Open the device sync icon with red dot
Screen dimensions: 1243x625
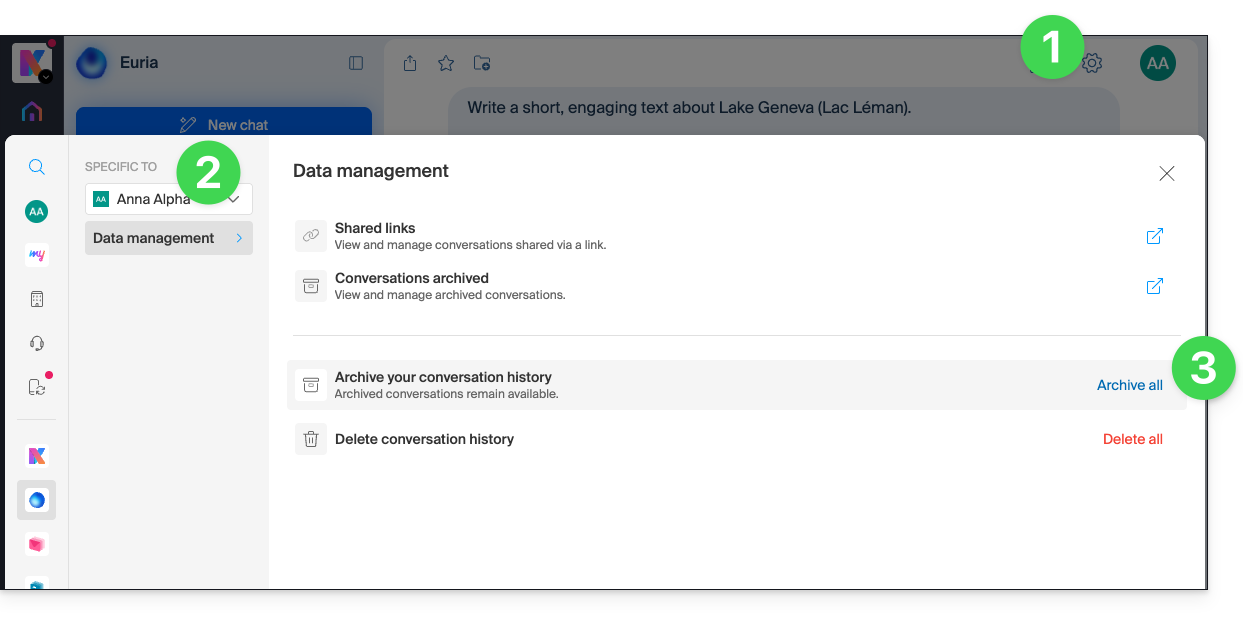(x=36, y=387)
